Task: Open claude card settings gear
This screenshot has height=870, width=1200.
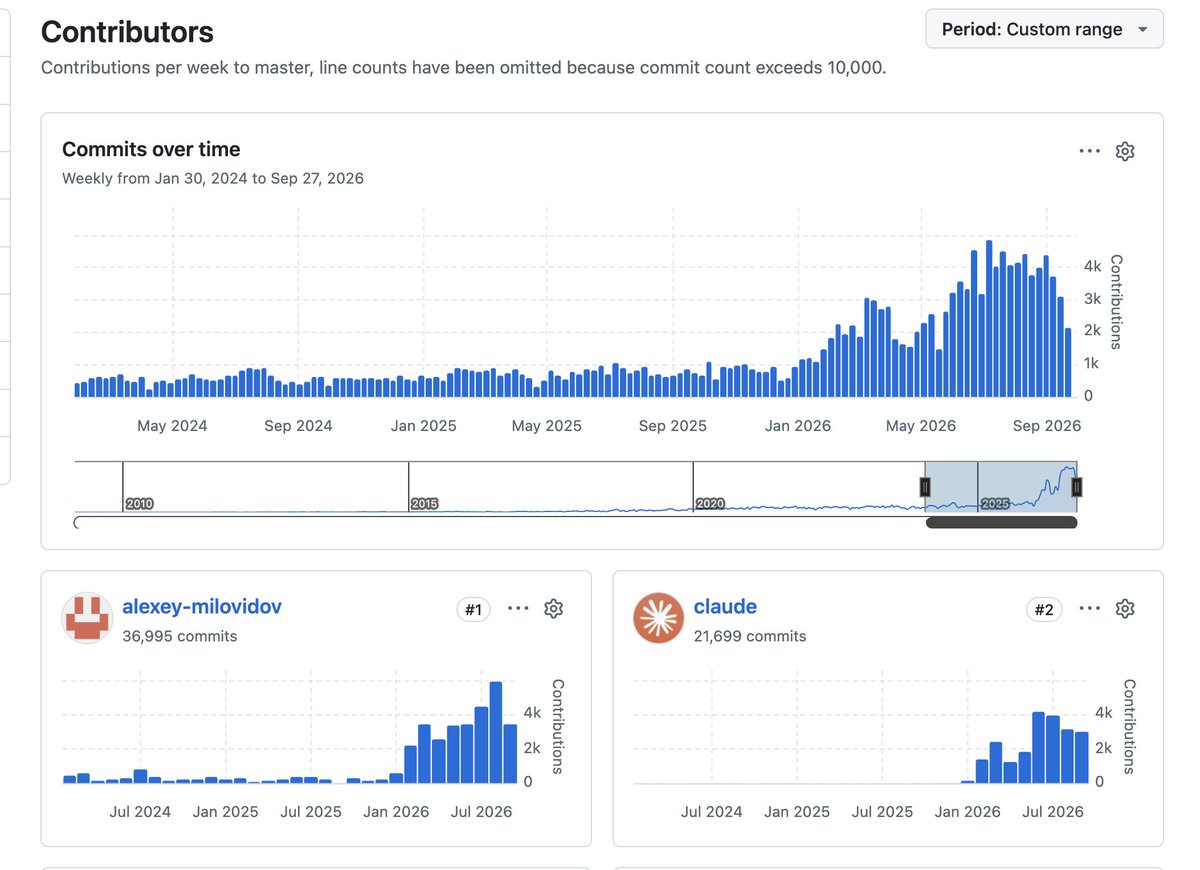Action: tap(1125, 608)
